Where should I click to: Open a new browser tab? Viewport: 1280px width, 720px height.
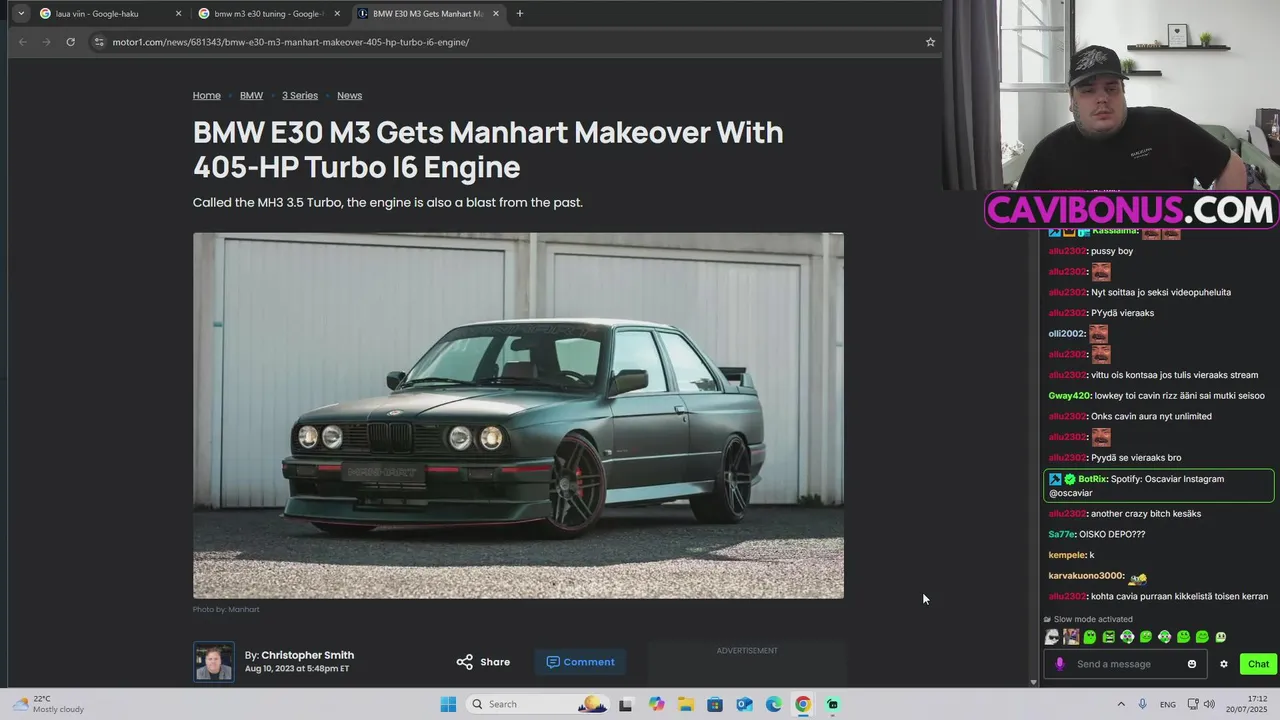(x=520, y=14)
